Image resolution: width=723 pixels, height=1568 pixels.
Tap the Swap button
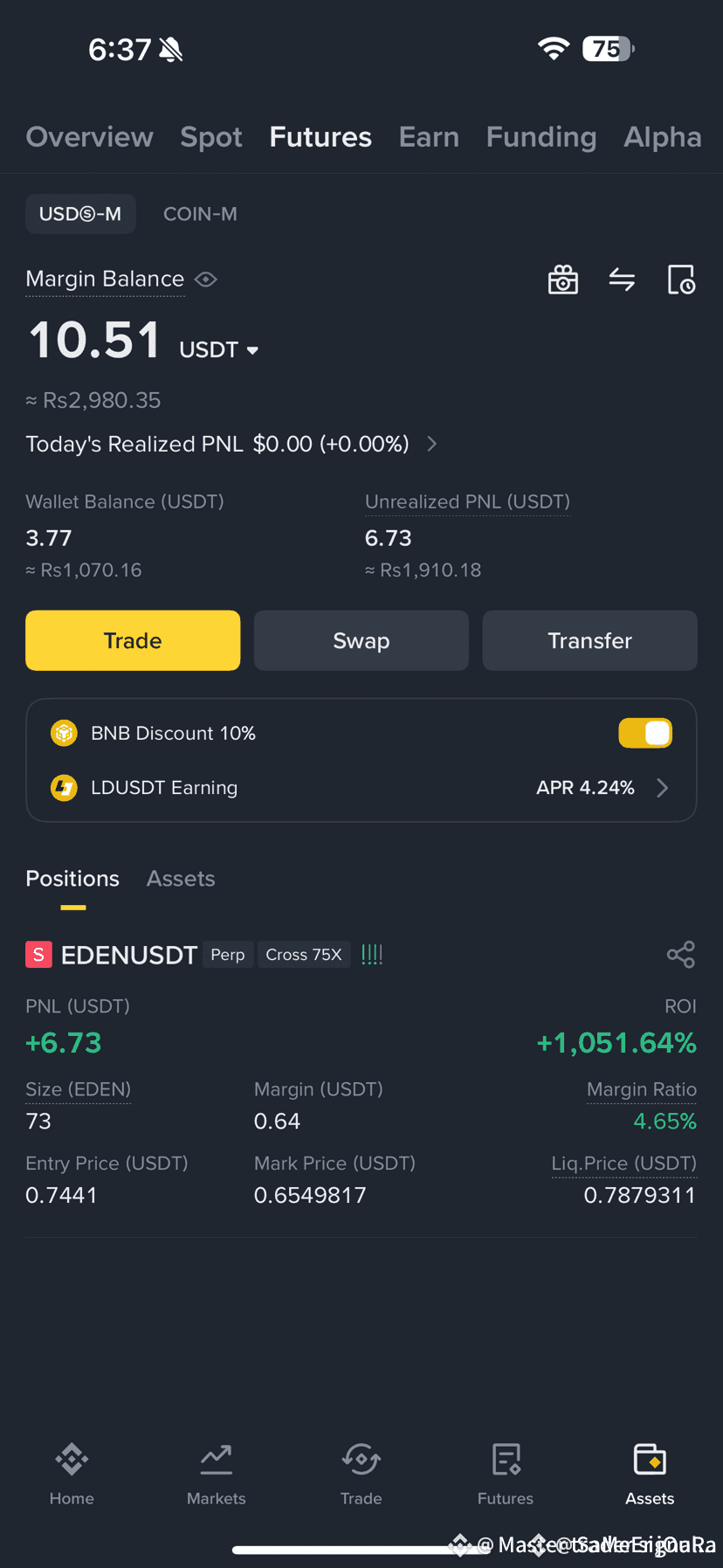click(361, 640)
